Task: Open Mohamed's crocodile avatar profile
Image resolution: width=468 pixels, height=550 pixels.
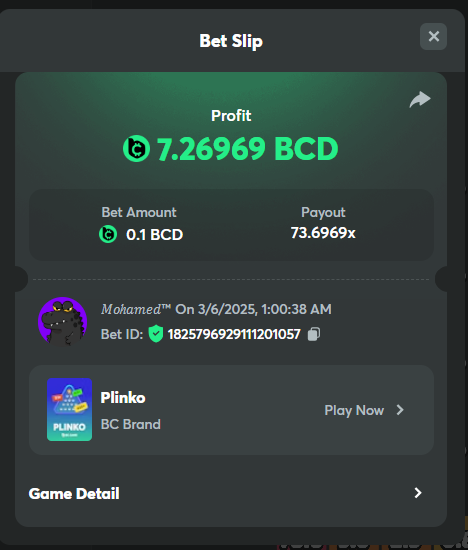Action: click(x=62, y=322)
